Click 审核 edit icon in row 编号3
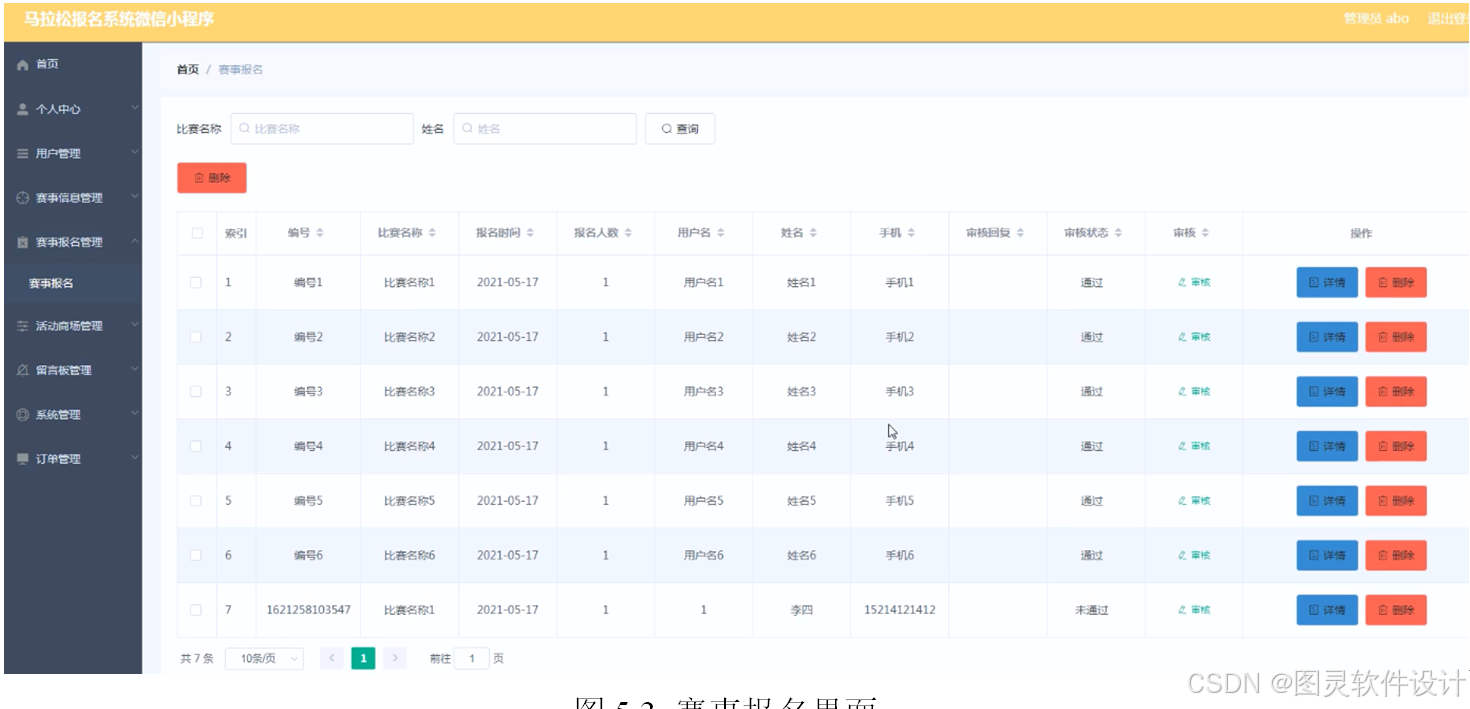 (1182, 391)
